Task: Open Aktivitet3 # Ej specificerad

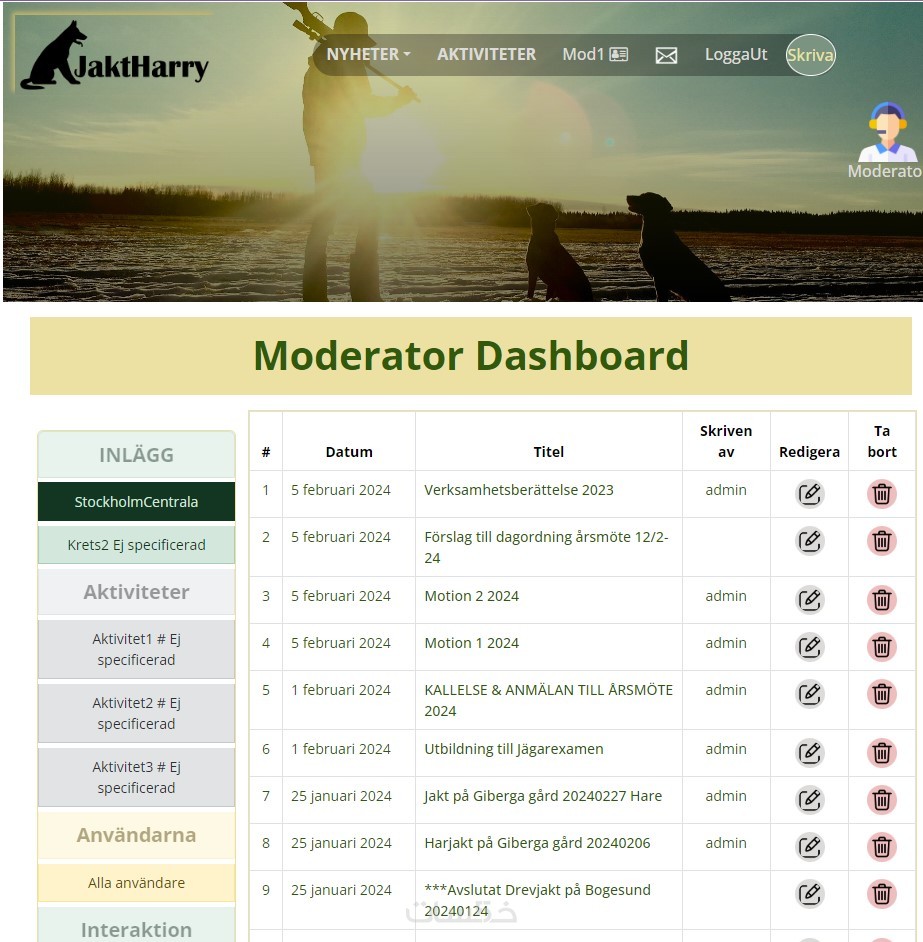Action: pyautogui.click(x=136, y=777)
